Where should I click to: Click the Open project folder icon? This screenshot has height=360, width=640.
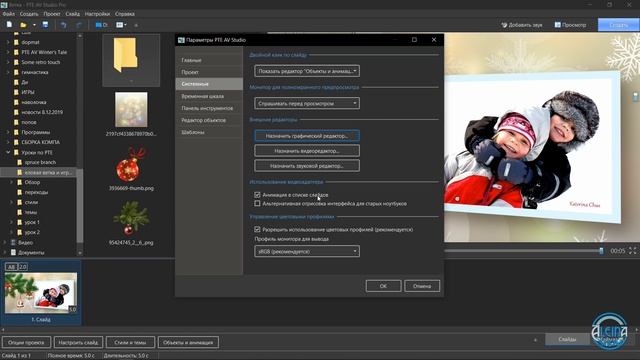(x=23, y=25)
